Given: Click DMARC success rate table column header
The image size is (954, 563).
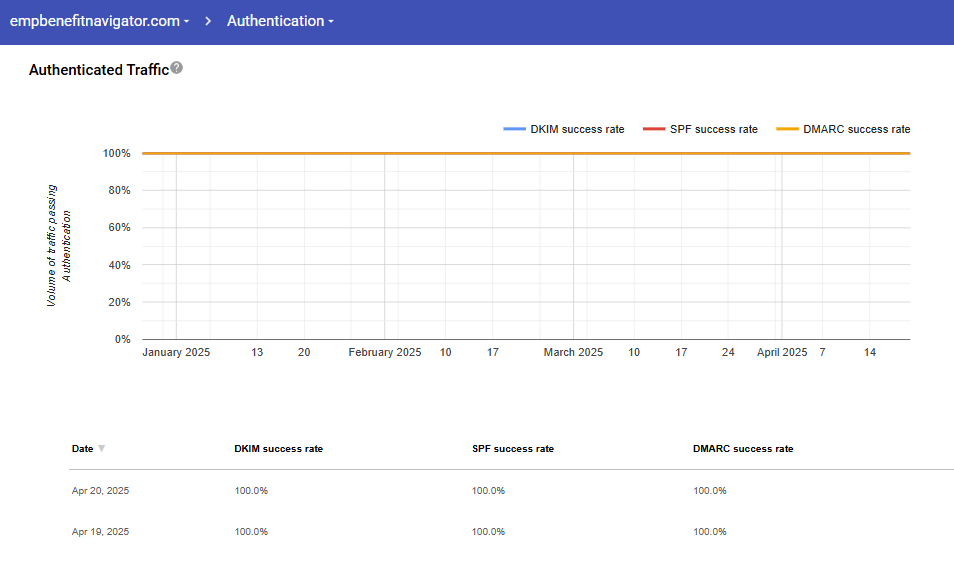Looking at the screenshot, I should [743, 449].
